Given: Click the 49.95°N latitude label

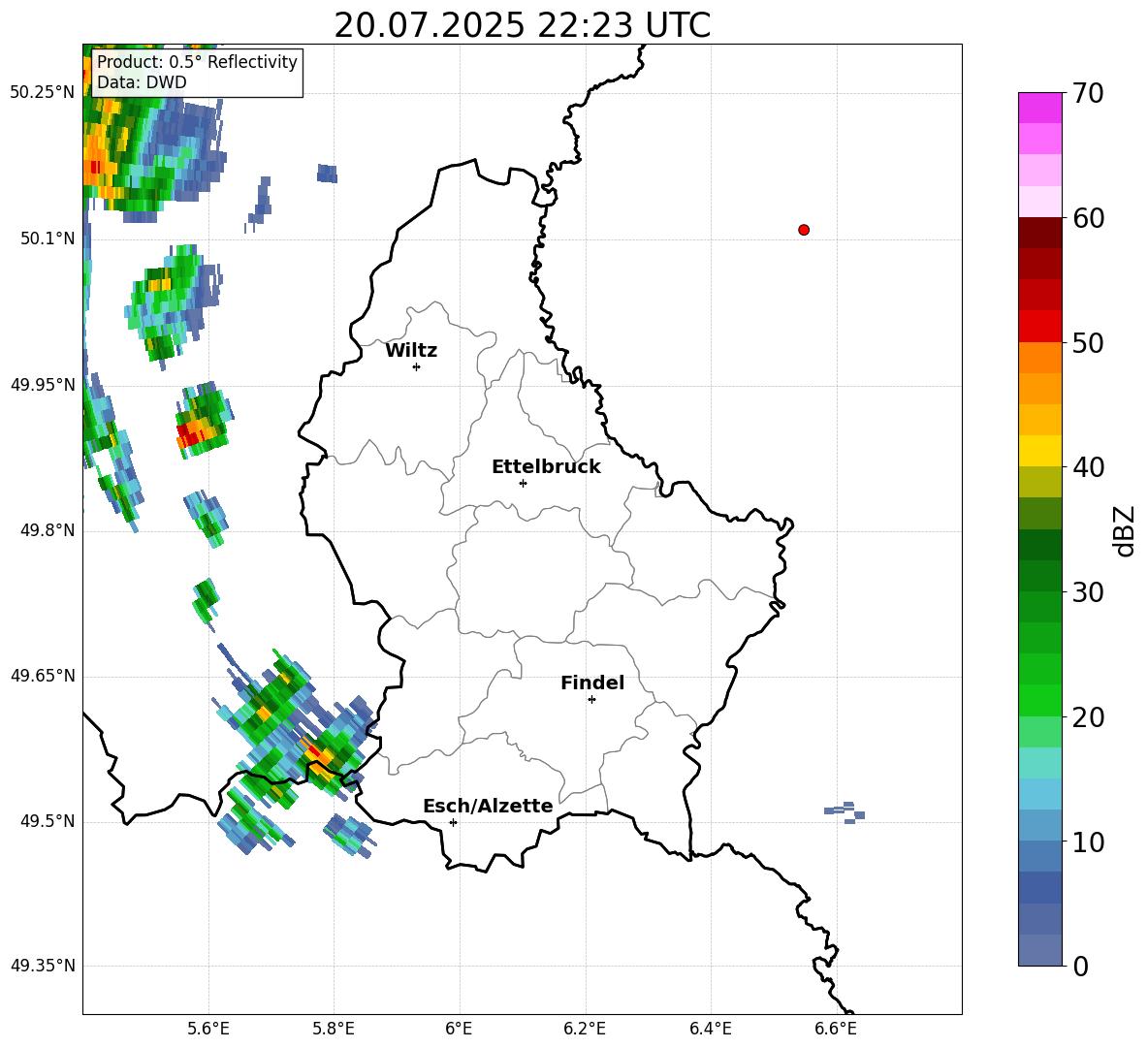Looking at the screenshot, I should (x=43, y=385).
